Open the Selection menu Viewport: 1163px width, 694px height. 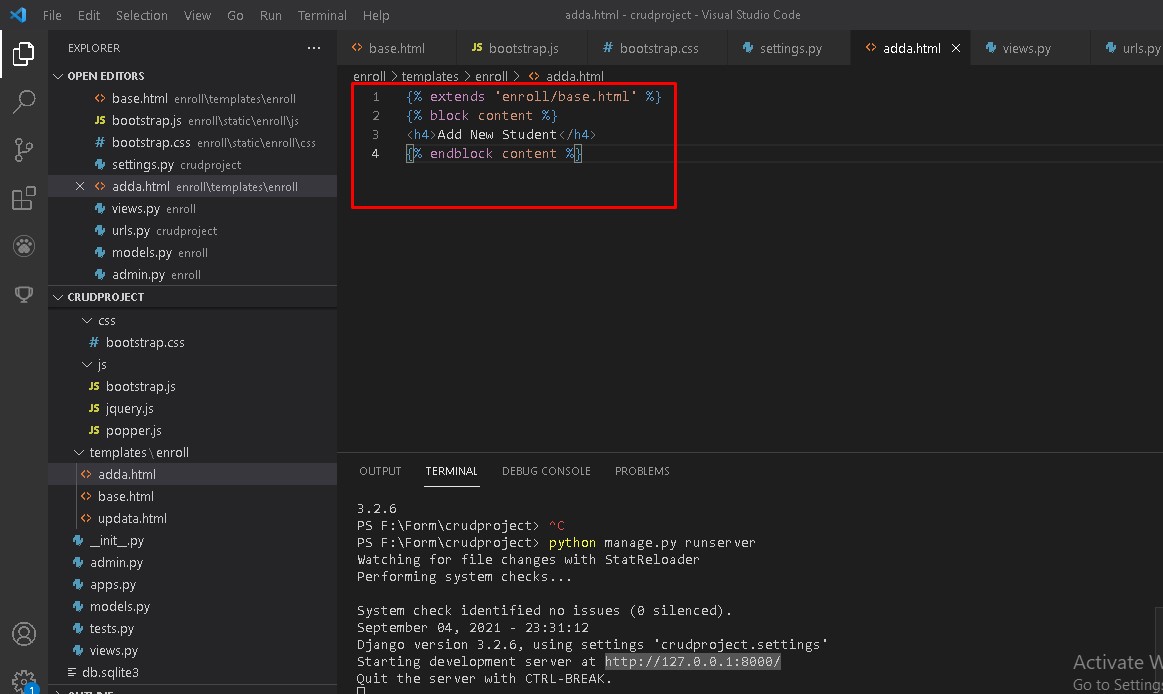142,15
